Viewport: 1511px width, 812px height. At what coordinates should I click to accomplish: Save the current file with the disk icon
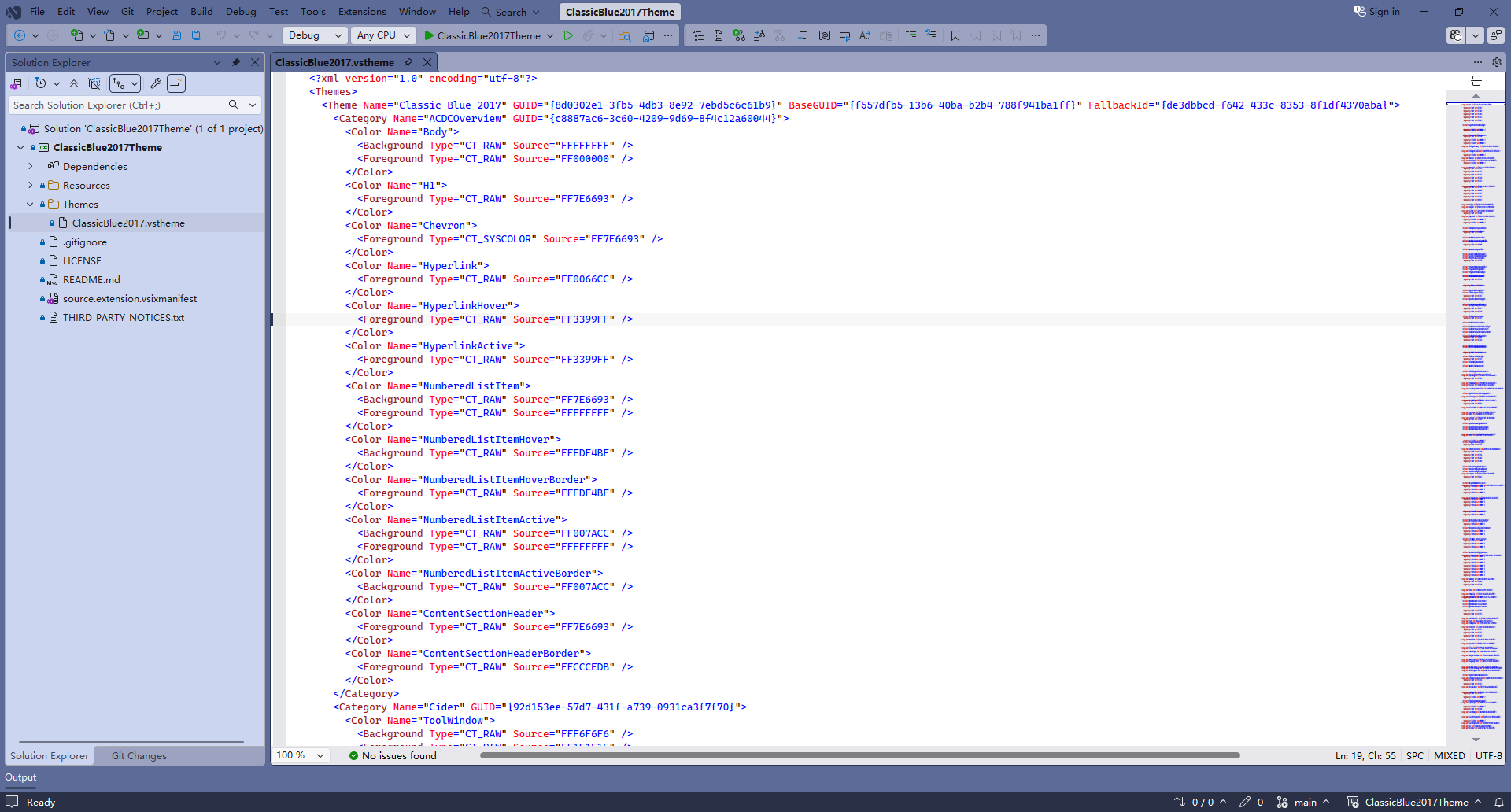pyautogui.click(x=176, y=35)
